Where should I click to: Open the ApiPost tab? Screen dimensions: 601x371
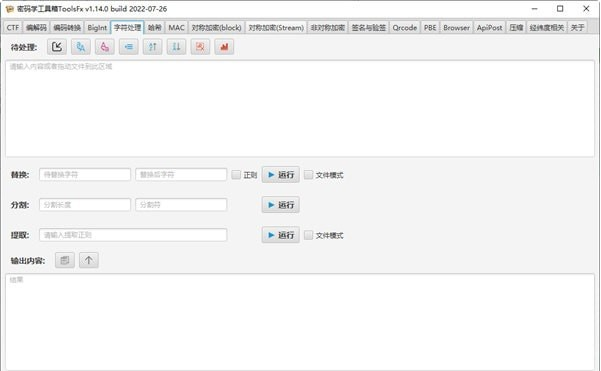[x=489, y=28]
